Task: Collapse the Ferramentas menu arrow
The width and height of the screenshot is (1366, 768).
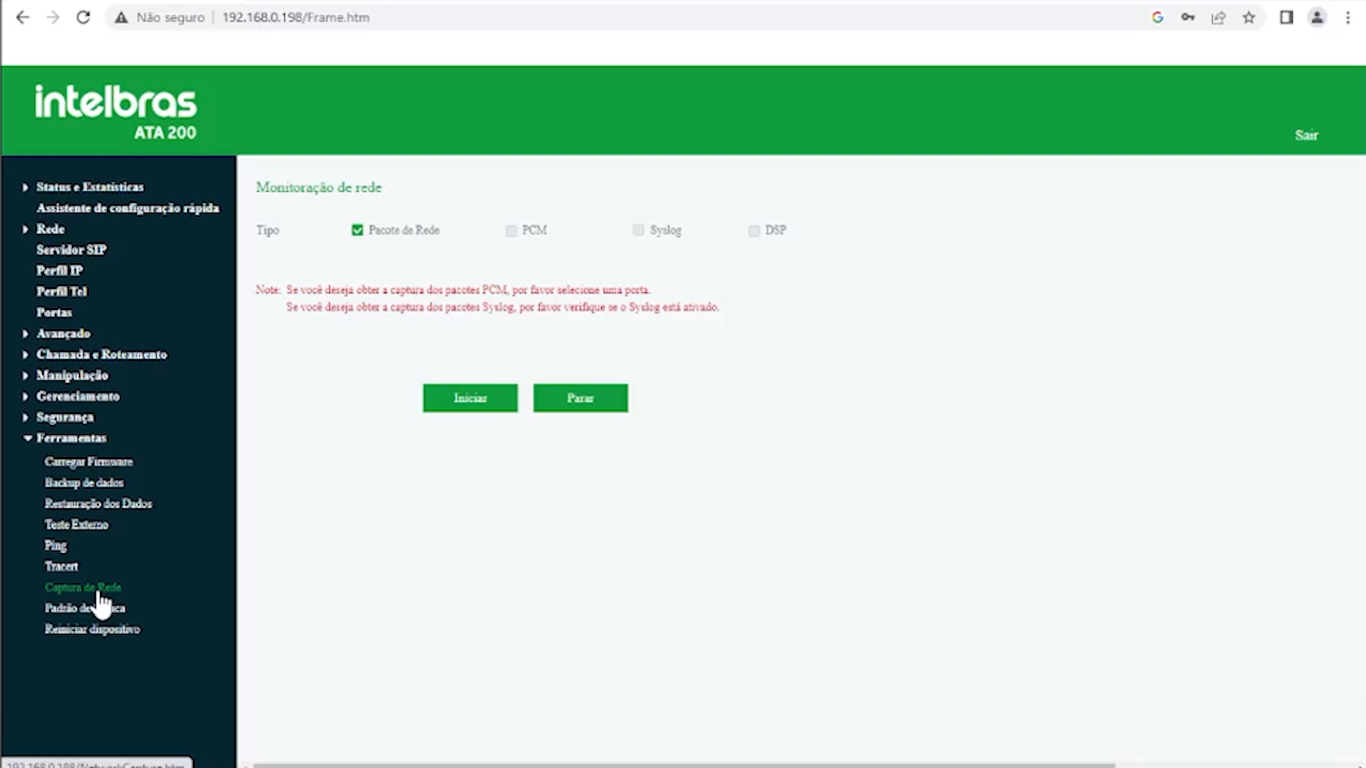Action: click(x=27, y=438)
